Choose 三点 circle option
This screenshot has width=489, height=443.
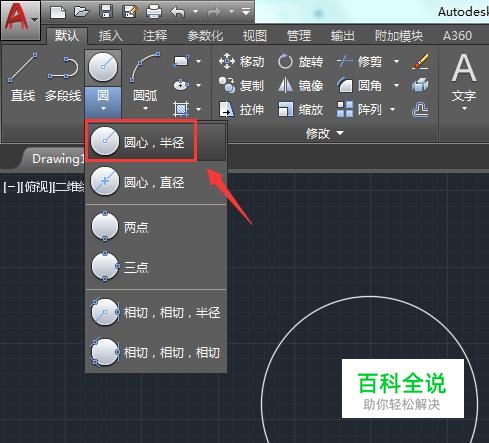[156, 267]
